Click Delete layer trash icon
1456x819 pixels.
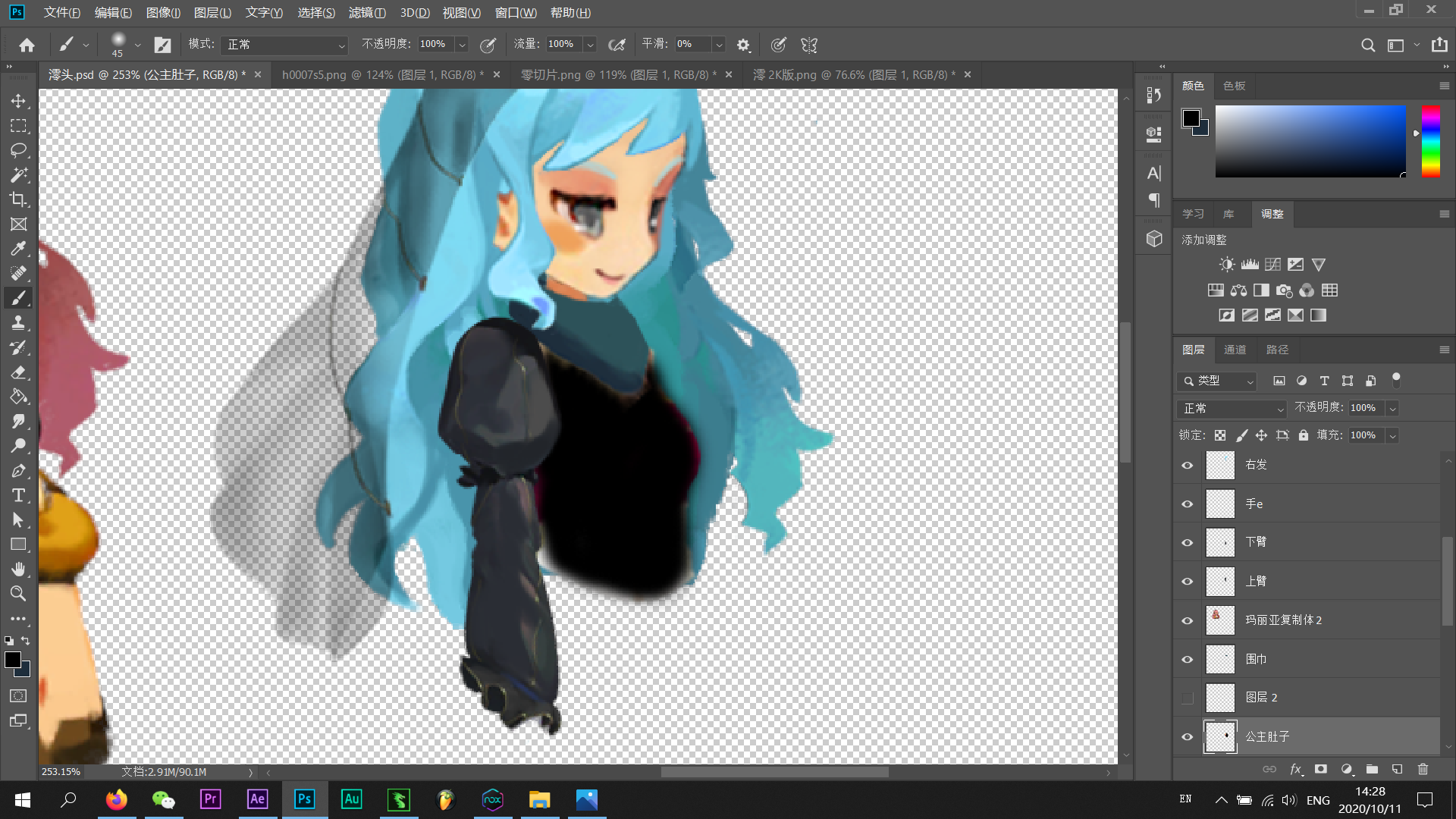[x=1423, y=769]
